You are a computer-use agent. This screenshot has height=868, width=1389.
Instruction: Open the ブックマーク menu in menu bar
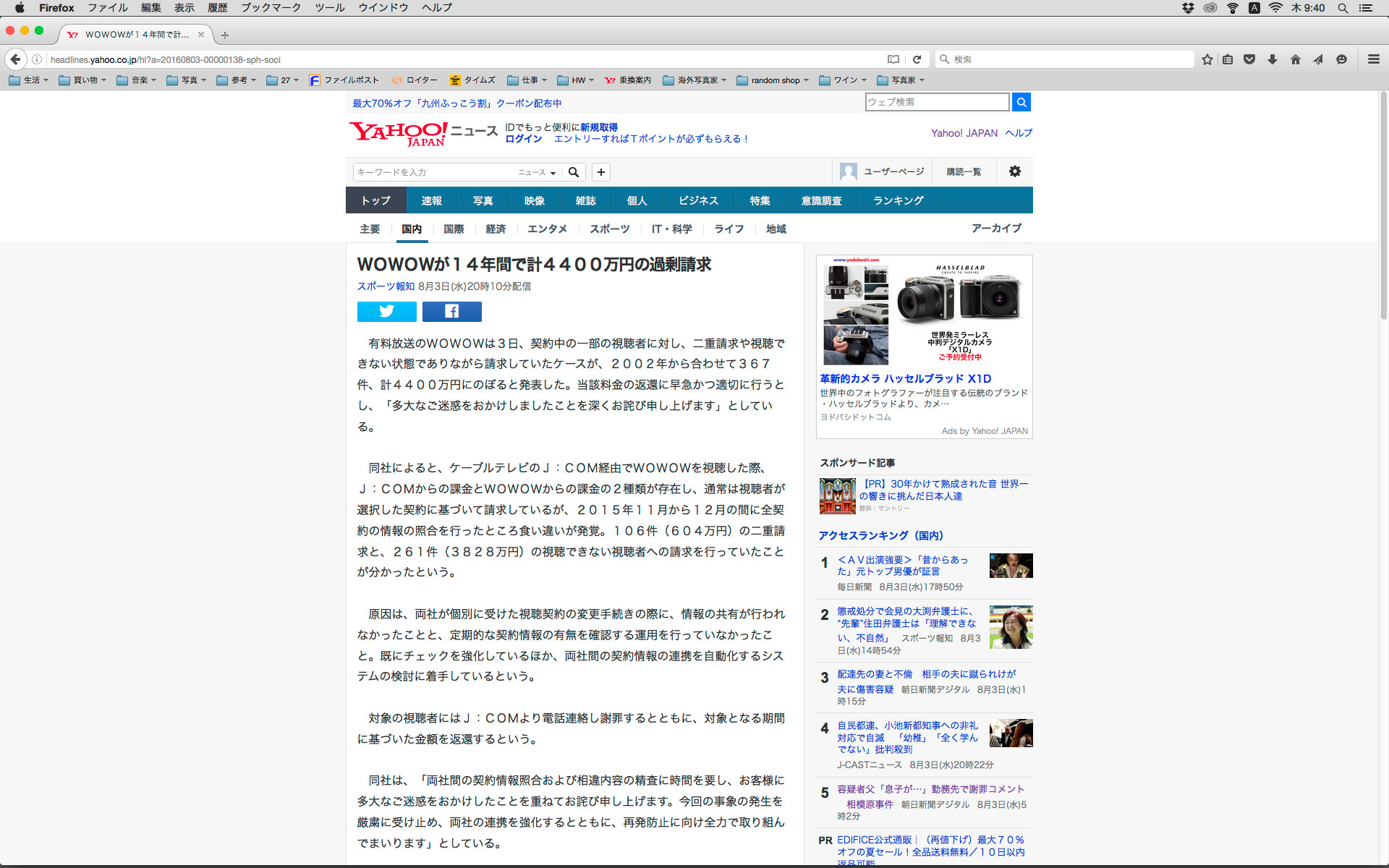coord(271,8)
